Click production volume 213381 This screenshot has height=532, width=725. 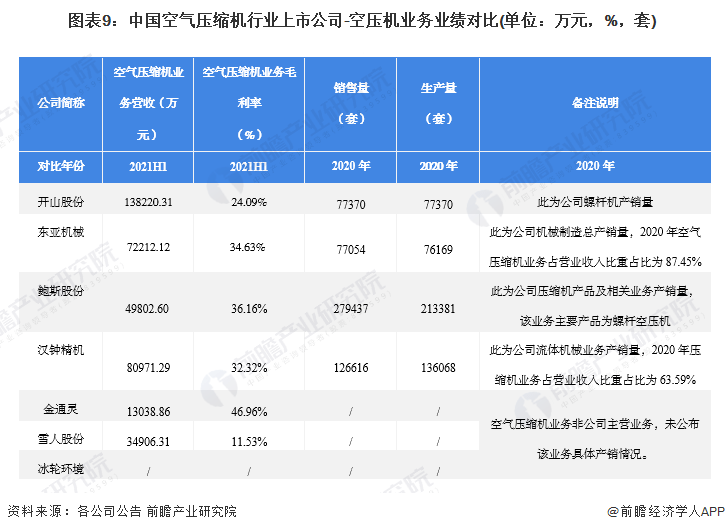tap(438, 309)
